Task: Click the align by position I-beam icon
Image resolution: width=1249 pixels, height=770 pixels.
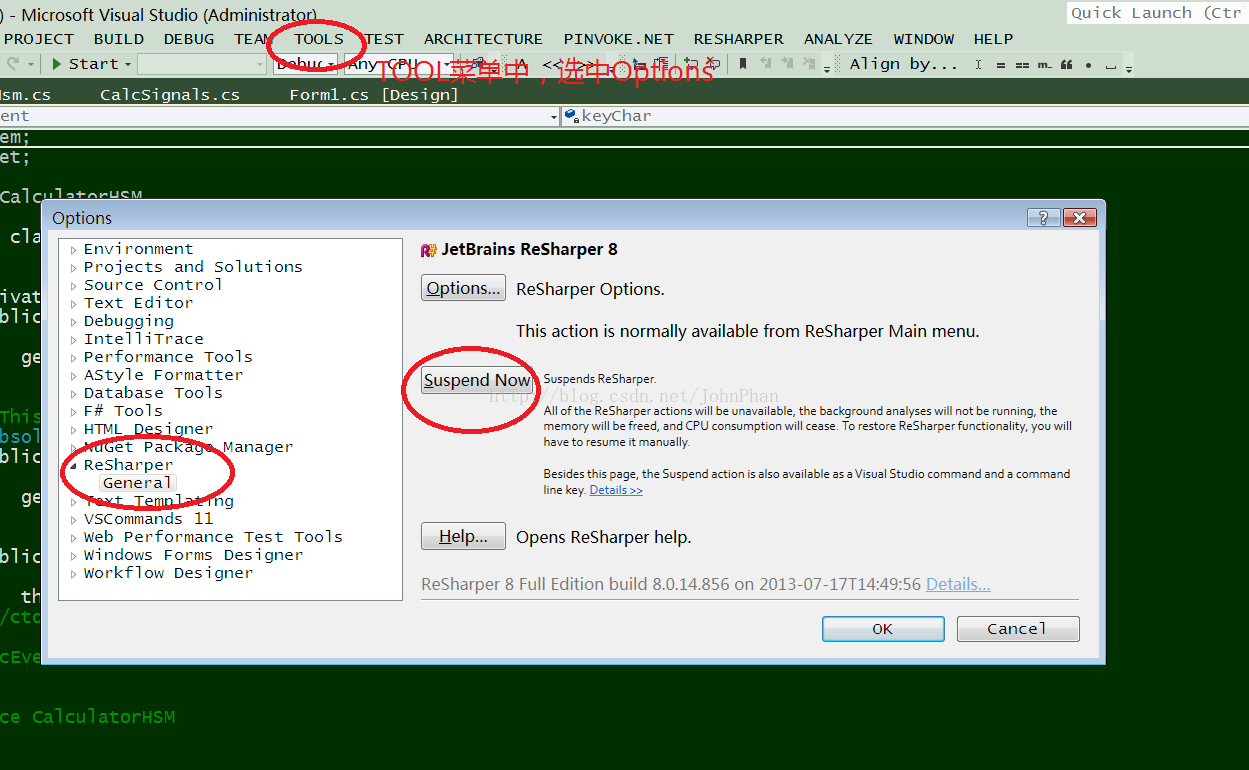Action: point(978,64)
